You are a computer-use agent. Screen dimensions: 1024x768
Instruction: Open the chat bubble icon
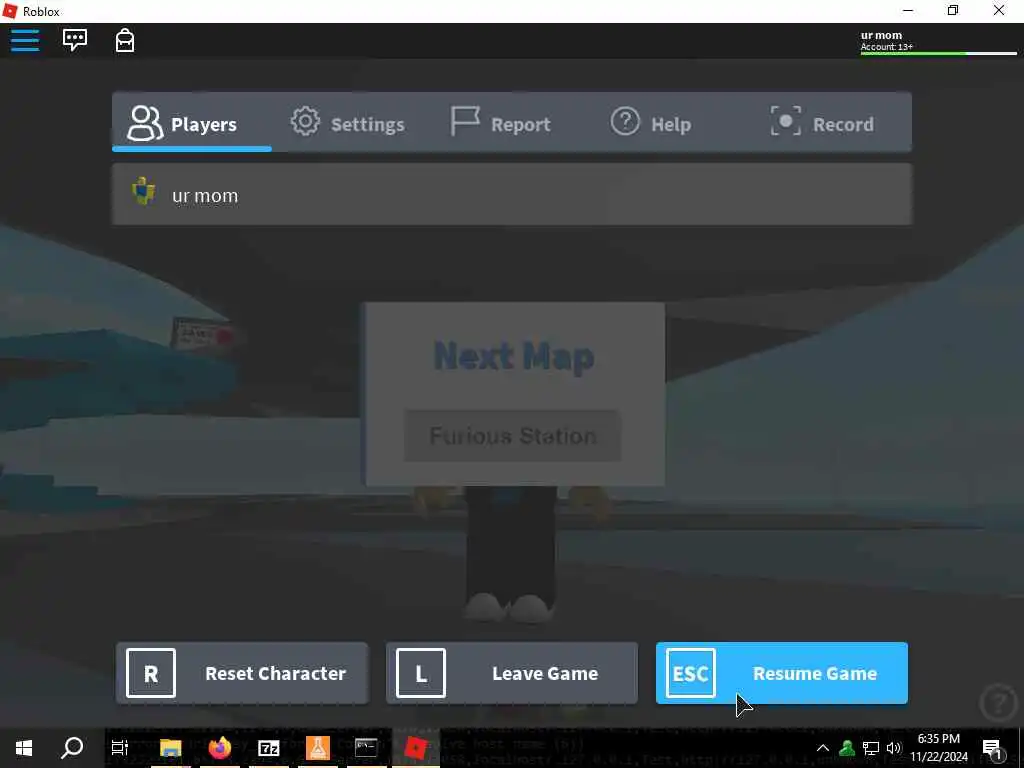pos(75,40)
